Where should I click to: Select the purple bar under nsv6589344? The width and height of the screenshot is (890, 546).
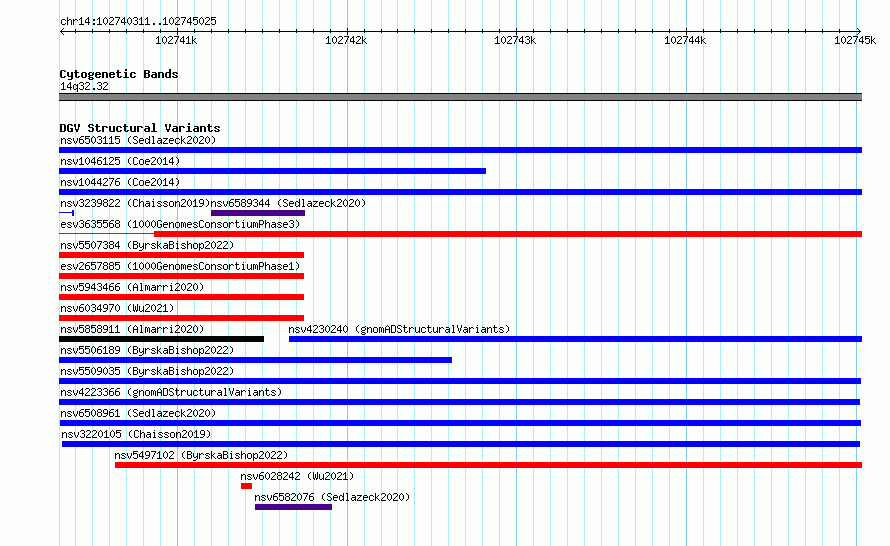point(258,213)
